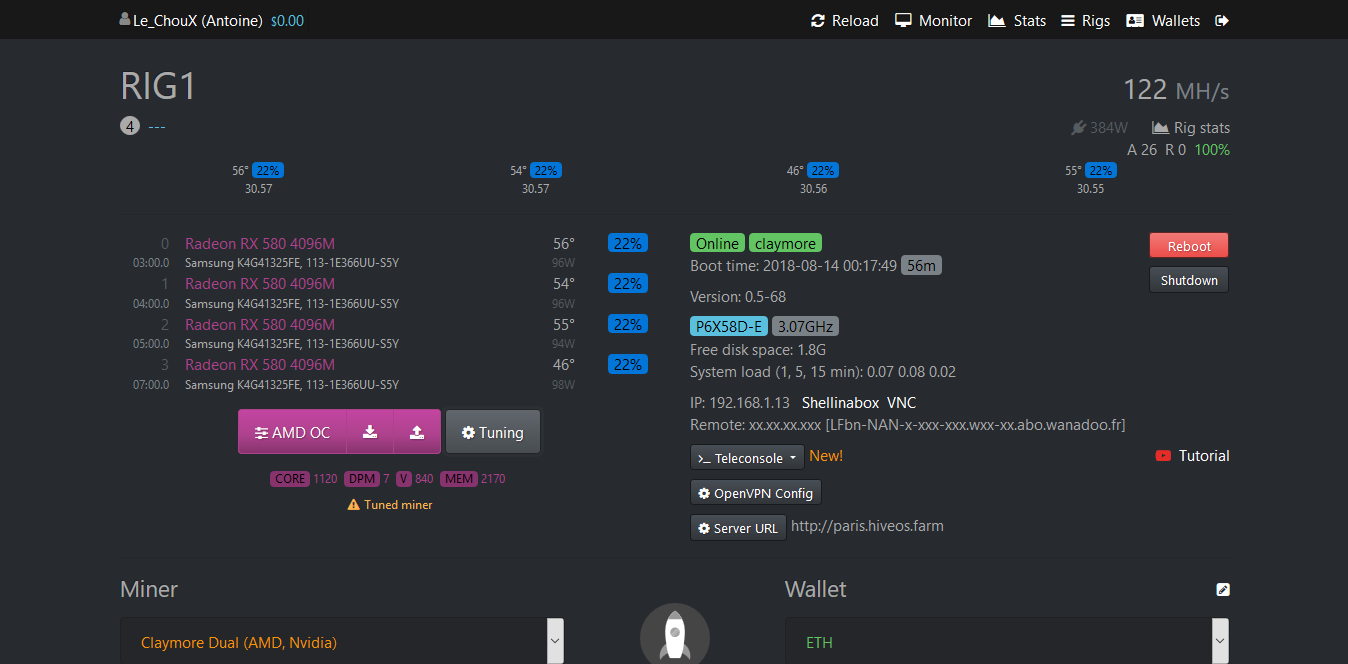
Task: Go to the Wallets page
Action: (1163, 20)
